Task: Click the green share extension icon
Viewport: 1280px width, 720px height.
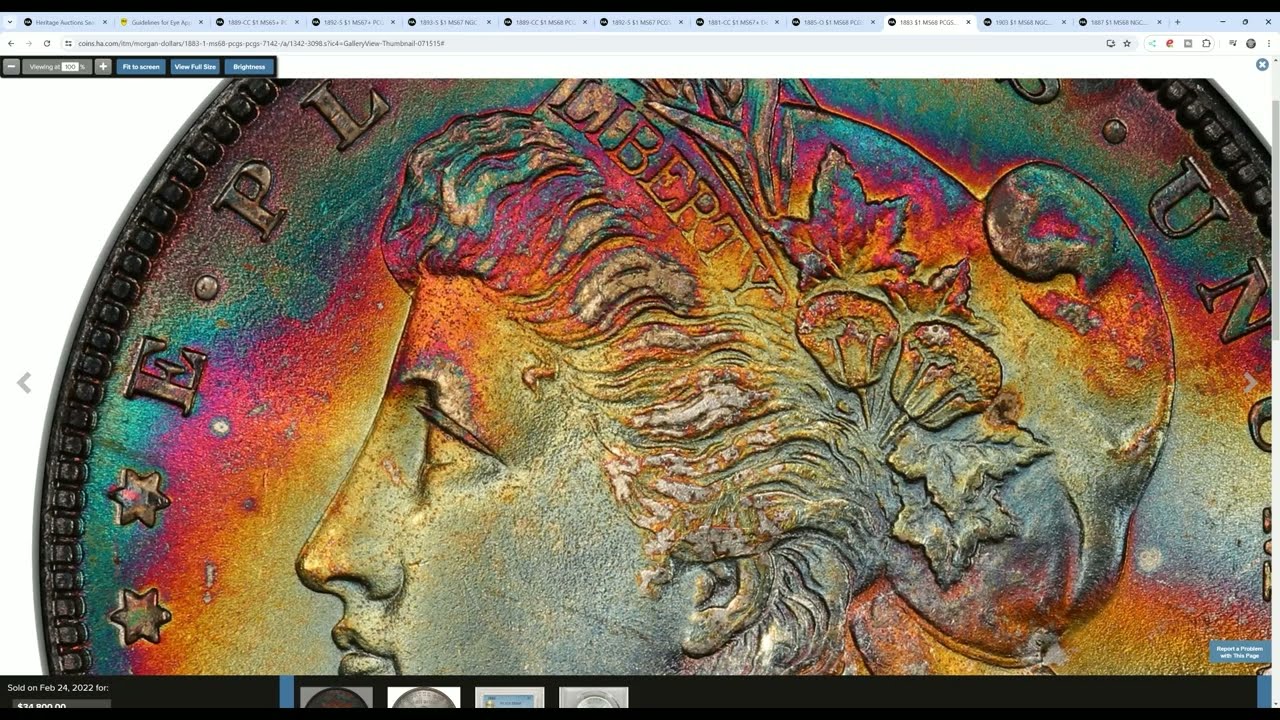Action: 1152,44
